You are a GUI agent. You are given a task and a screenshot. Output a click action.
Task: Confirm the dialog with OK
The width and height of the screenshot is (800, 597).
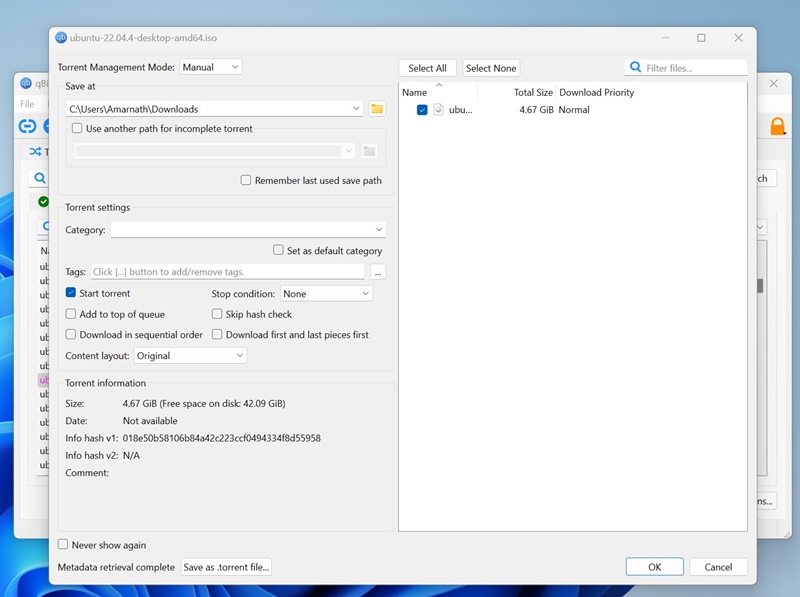click(655, 567)
